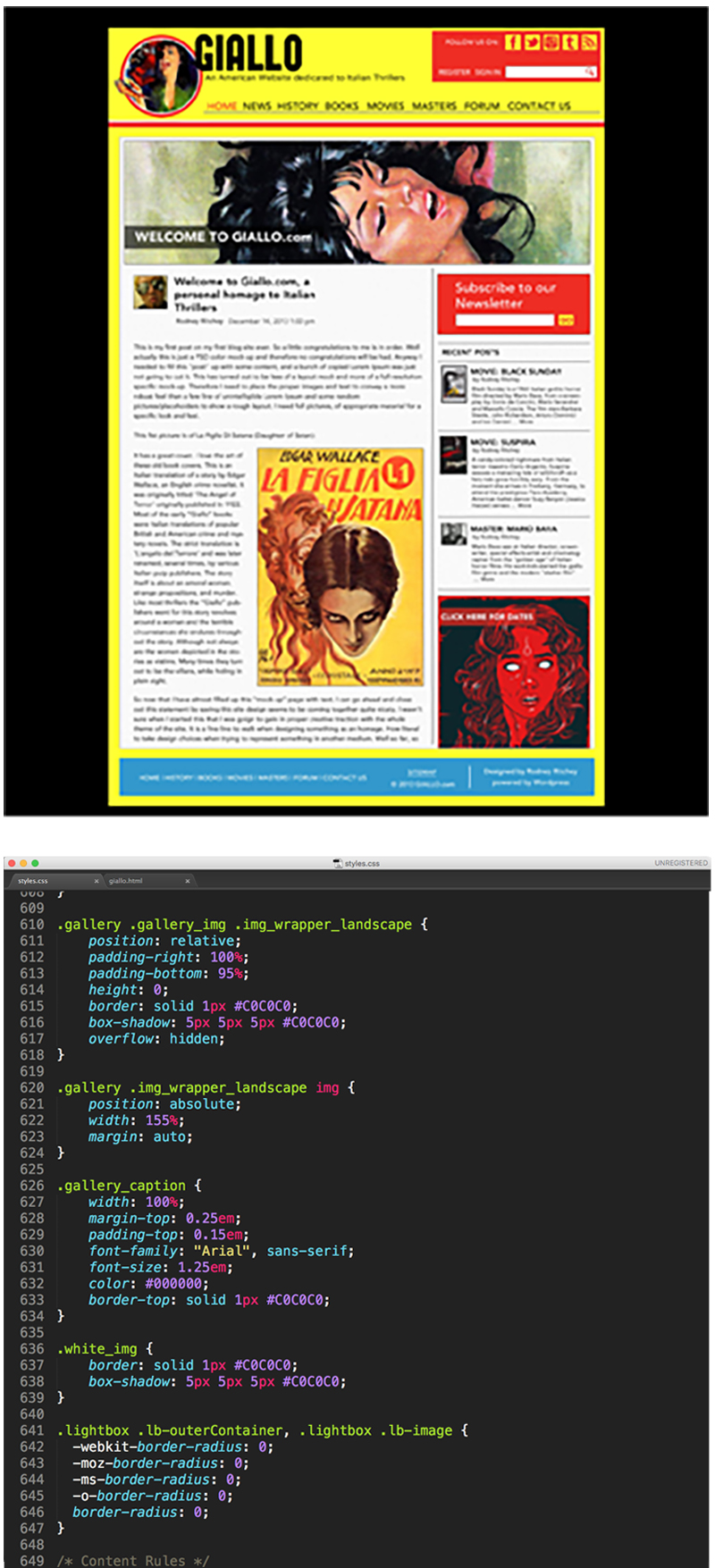The width and height of the screenshot is (715, 1568).
Task: Click the Mario Bava post thumbnail
Action: [454, 535]
